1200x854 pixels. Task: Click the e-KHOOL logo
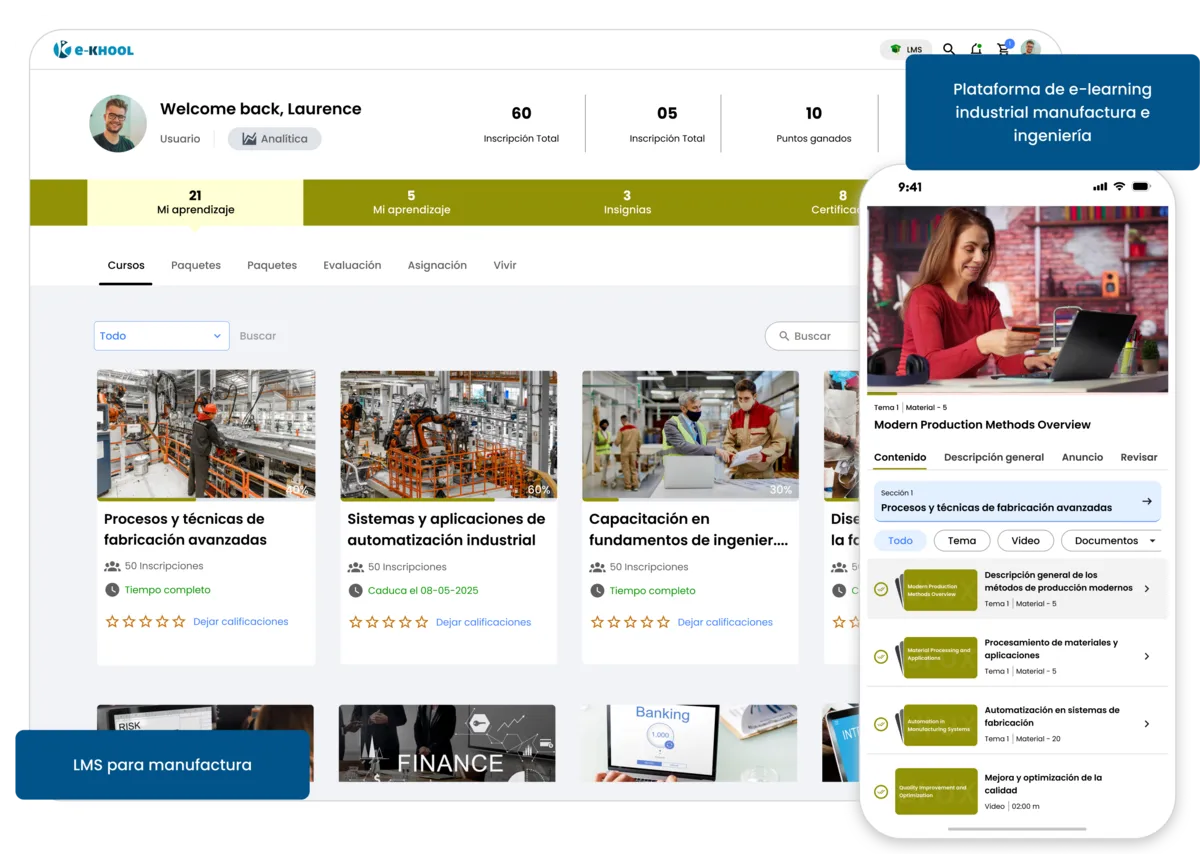click(93, 48)
